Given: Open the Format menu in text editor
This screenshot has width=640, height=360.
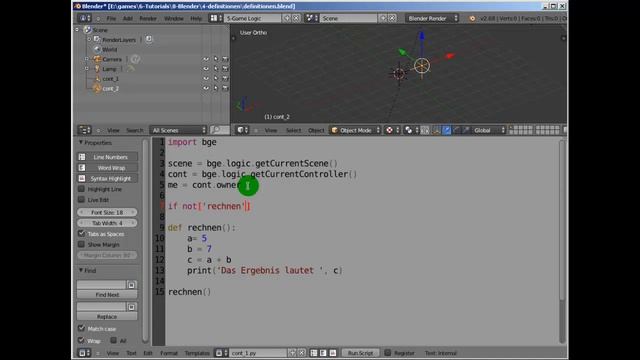Looking at the screenshot, I should pyautogui.click(x=169, y=353).
